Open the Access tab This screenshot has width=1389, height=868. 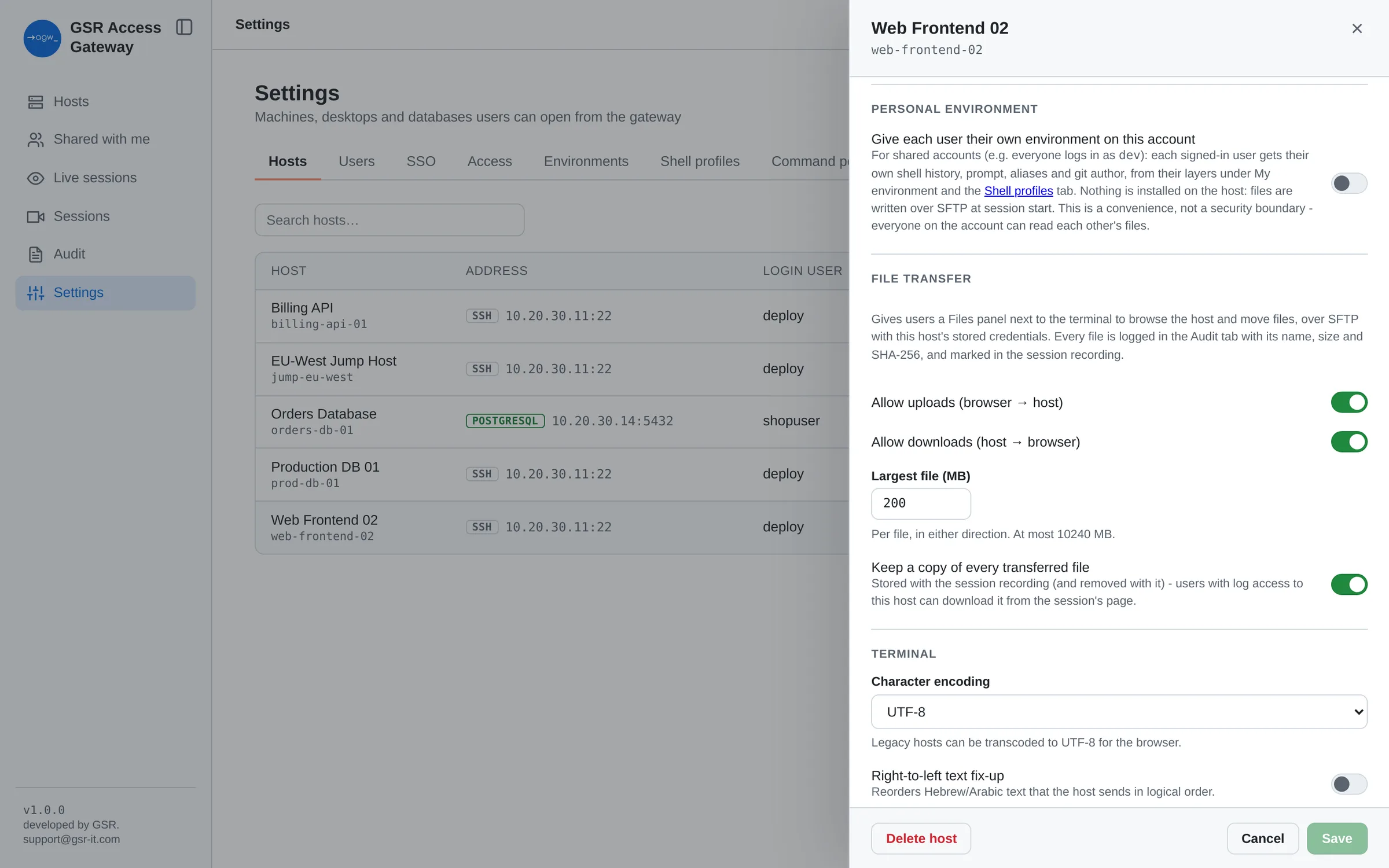490,161
